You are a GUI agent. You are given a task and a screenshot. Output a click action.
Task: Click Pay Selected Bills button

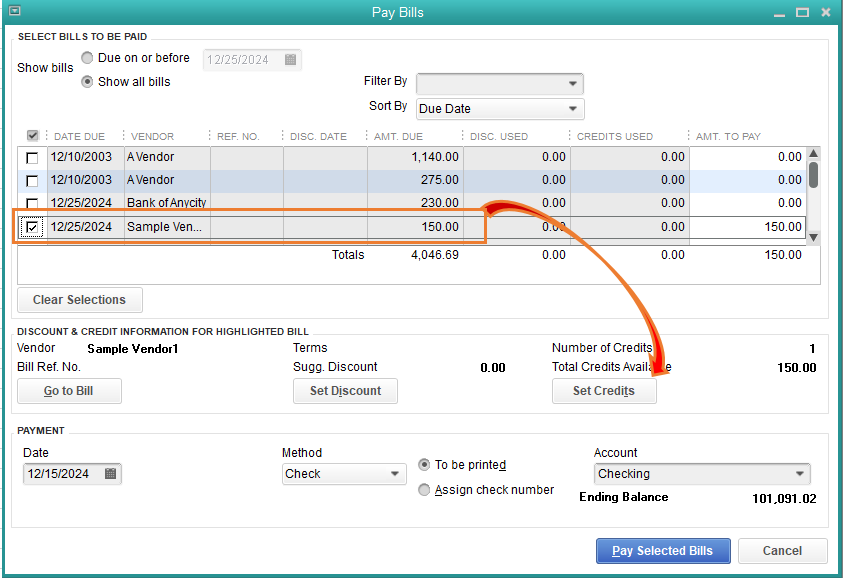pyautogui.click(x=663, y=551)
